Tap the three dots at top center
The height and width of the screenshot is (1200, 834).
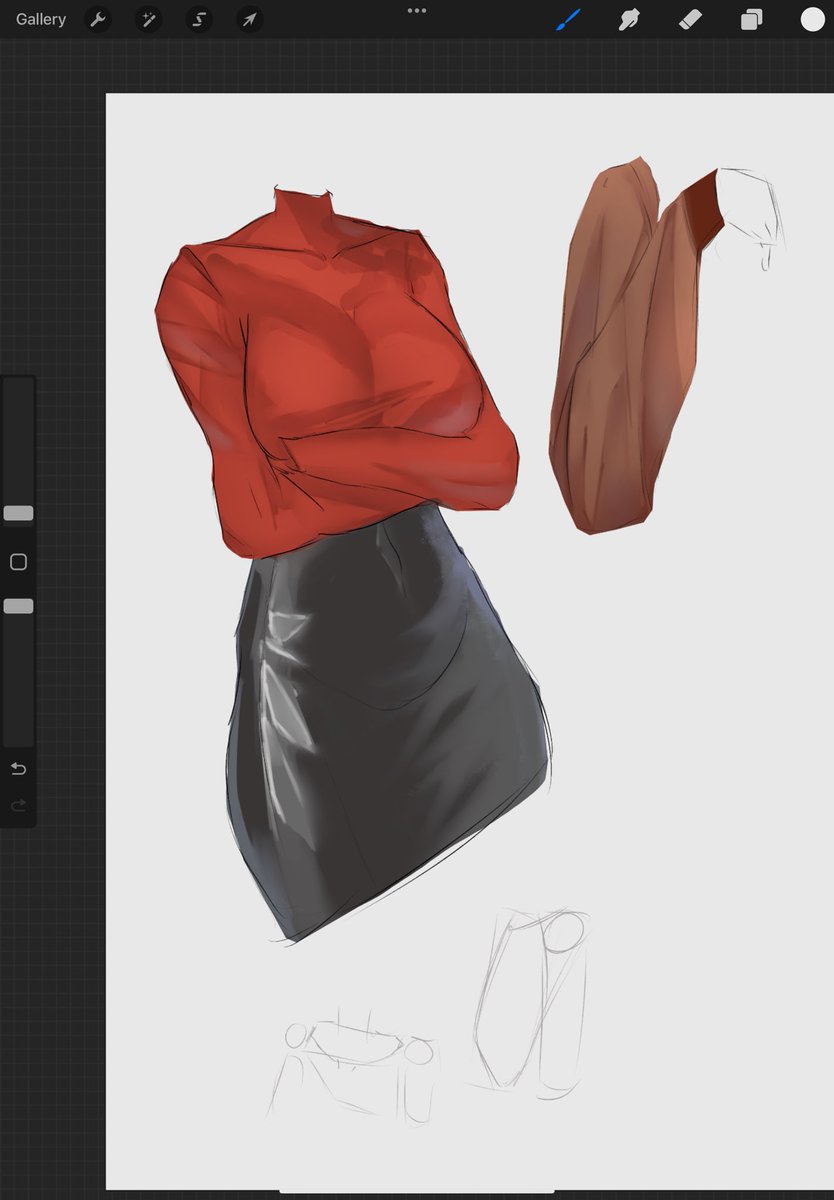pos(417,10)
